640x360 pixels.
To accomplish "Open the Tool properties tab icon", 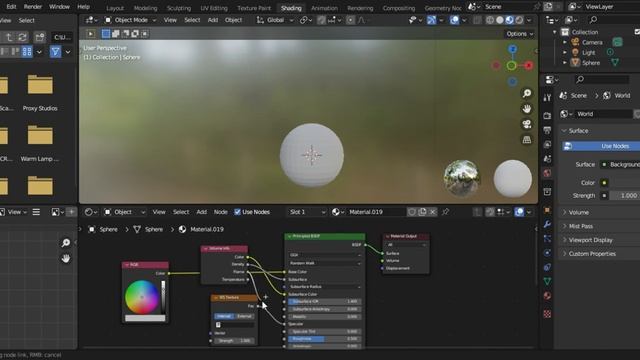I will 547,97.
